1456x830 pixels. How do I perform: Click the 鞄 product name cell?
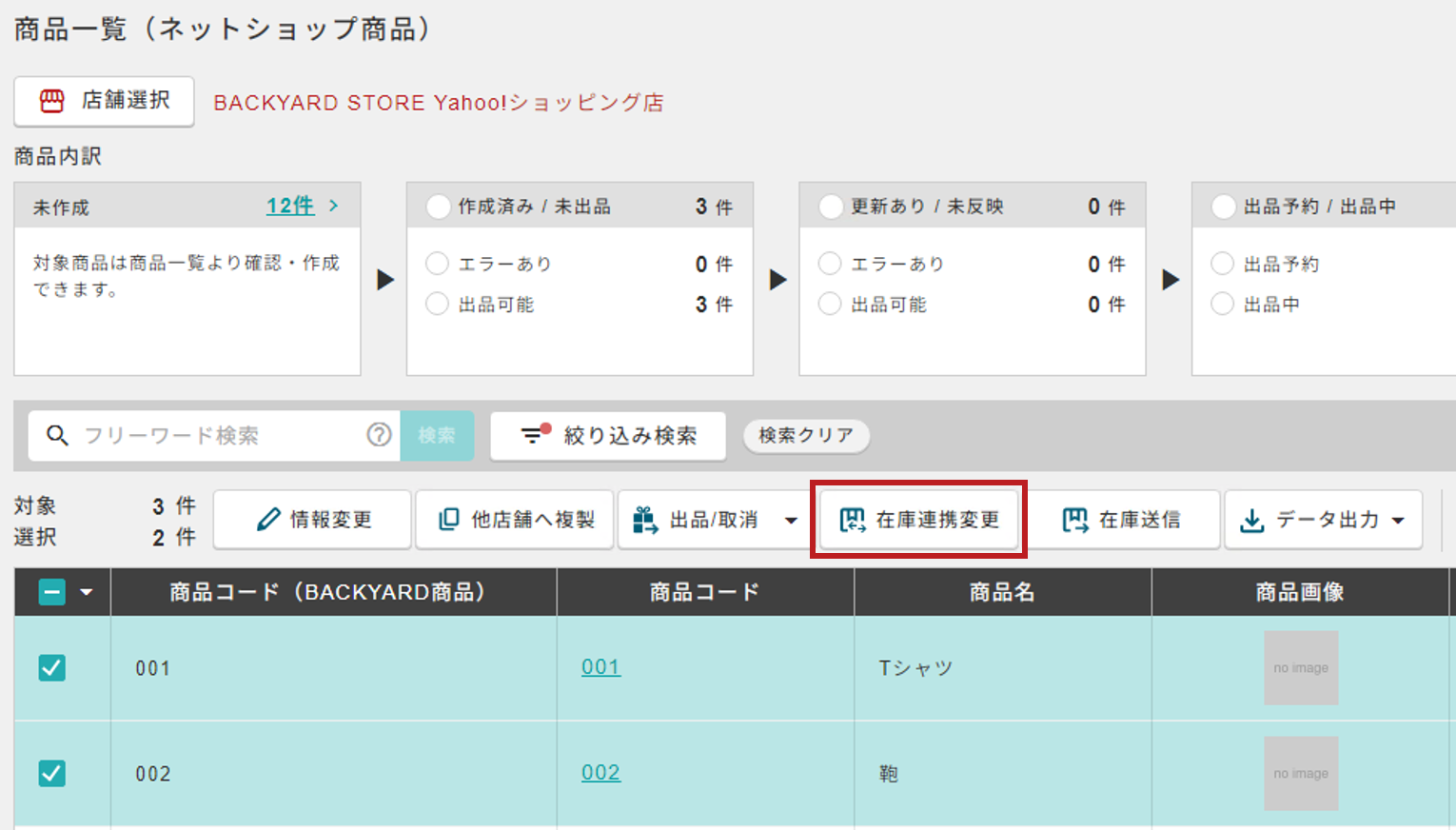(1003, 773)
